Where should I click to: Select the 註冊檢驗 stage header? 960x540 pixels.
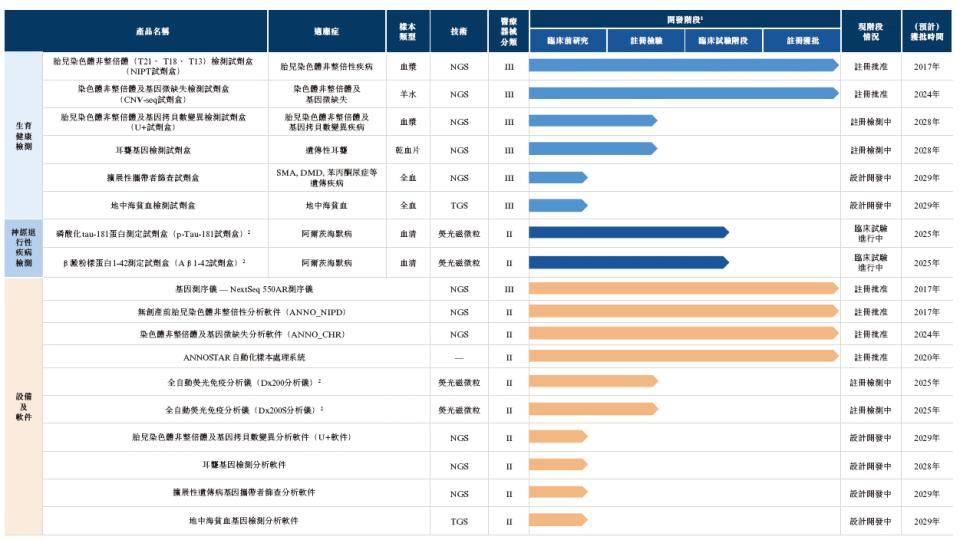[646, 41]
